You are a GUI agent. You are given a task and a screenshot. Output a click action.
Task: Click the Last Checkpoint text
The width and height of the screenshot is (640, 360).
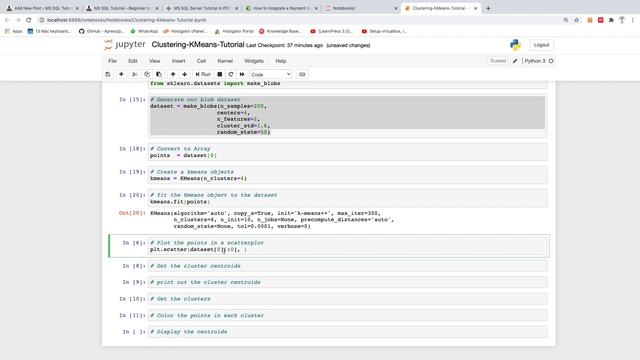point(284,45)
